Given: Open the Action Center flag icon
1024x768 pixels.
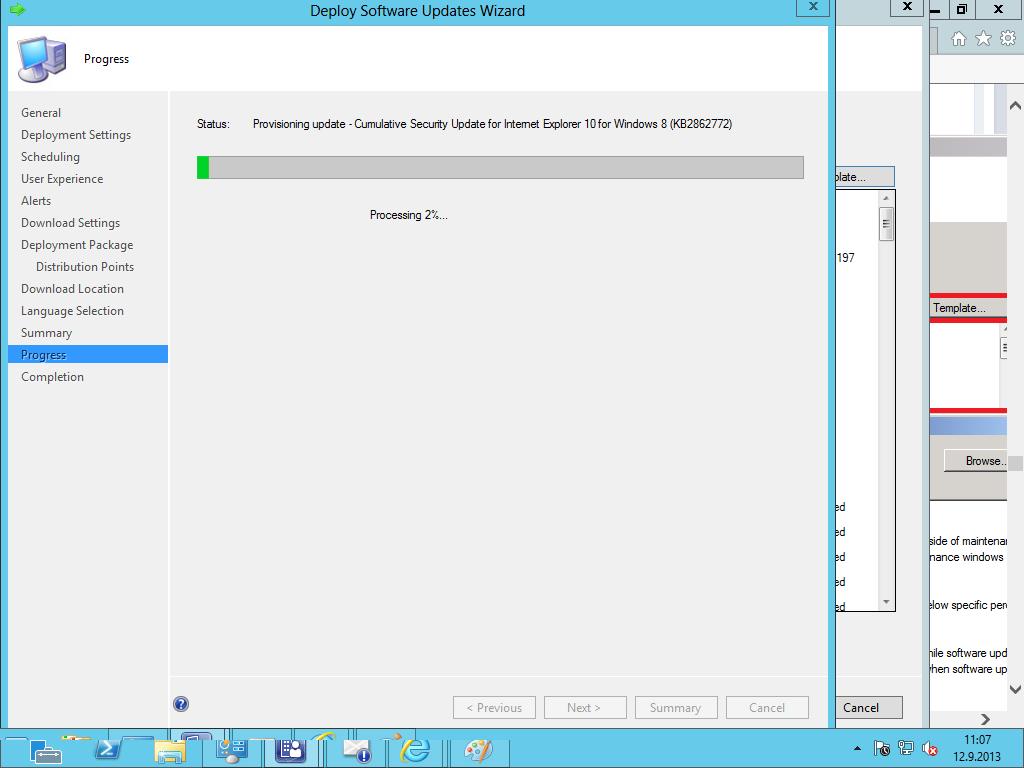Looking at the screenshot, I should (882, 748).
